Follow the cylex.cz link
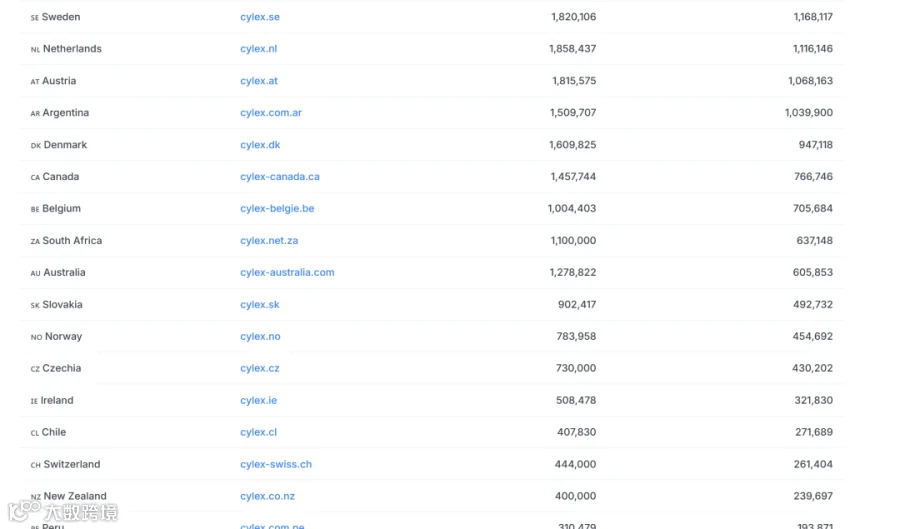The width and height of the screenshot is (900, 529). tap(259, 368)
